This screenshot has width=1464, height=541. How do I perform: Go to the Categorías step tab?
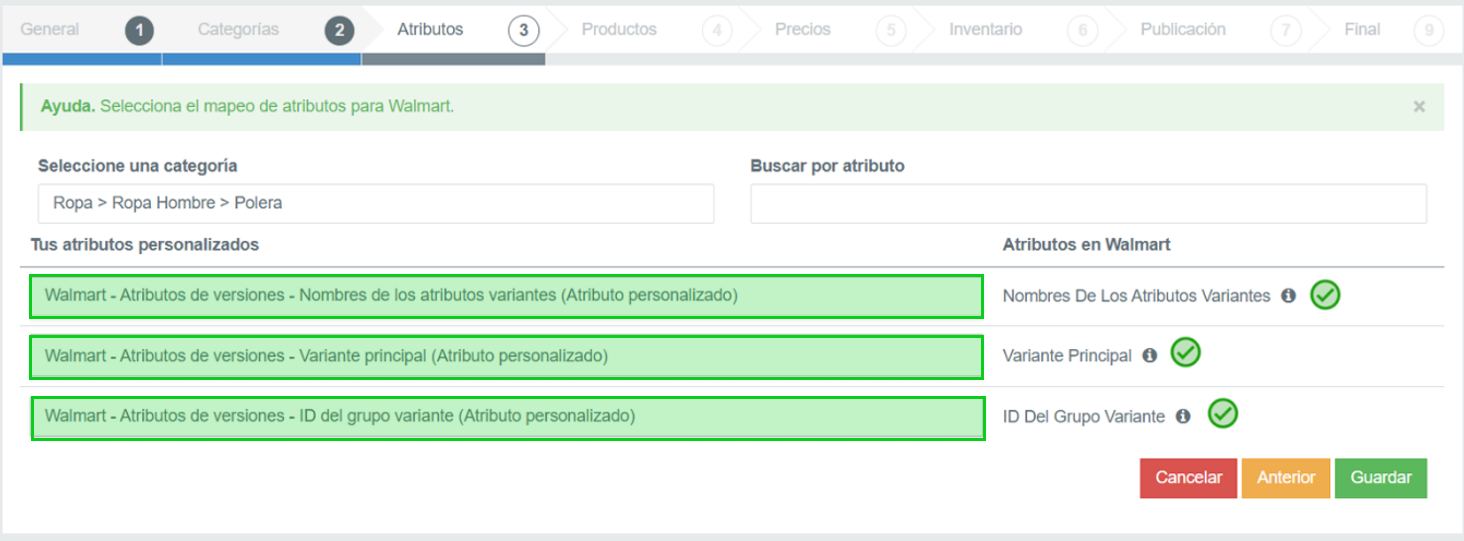[x=238, y=30]
